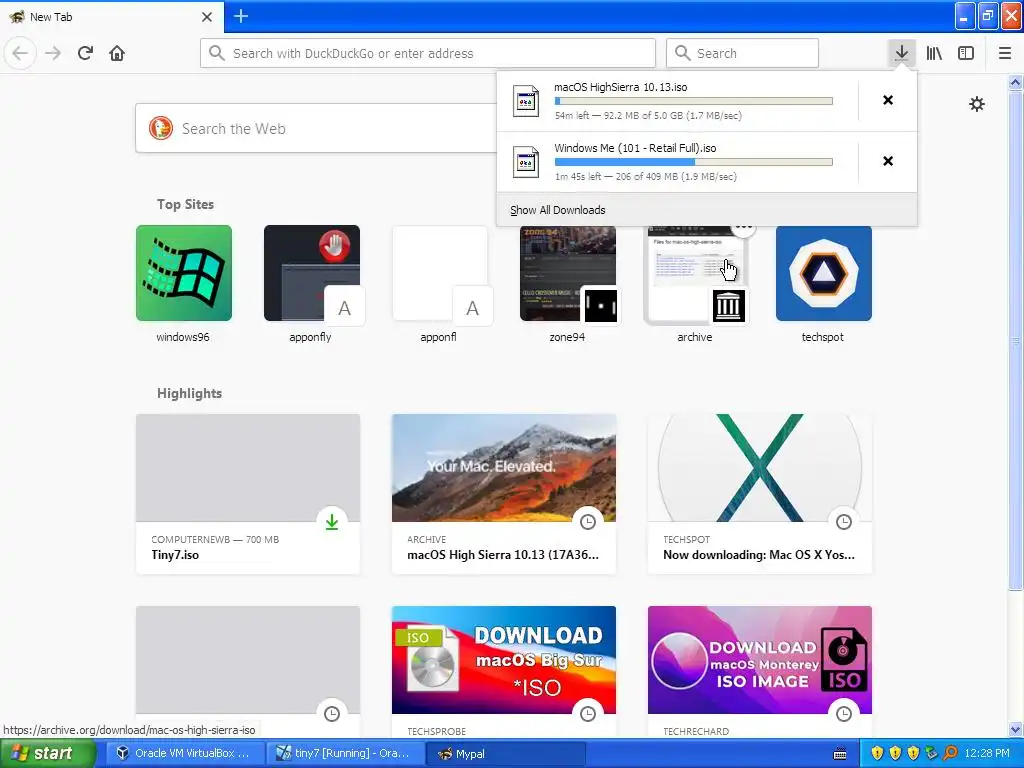The width and height of the screenshot is (1024, 768).
Task: Click history clock icon on High Sierra card
Action: click(588, 522)
